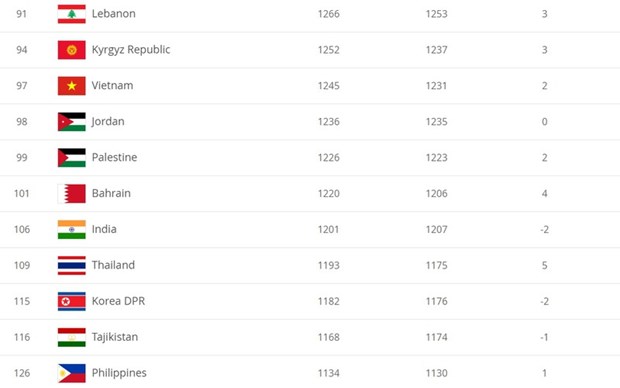The height and width of the screenshot is (388, 620).
Task: Click the Korea DPR flag icon
Action: 72,301
